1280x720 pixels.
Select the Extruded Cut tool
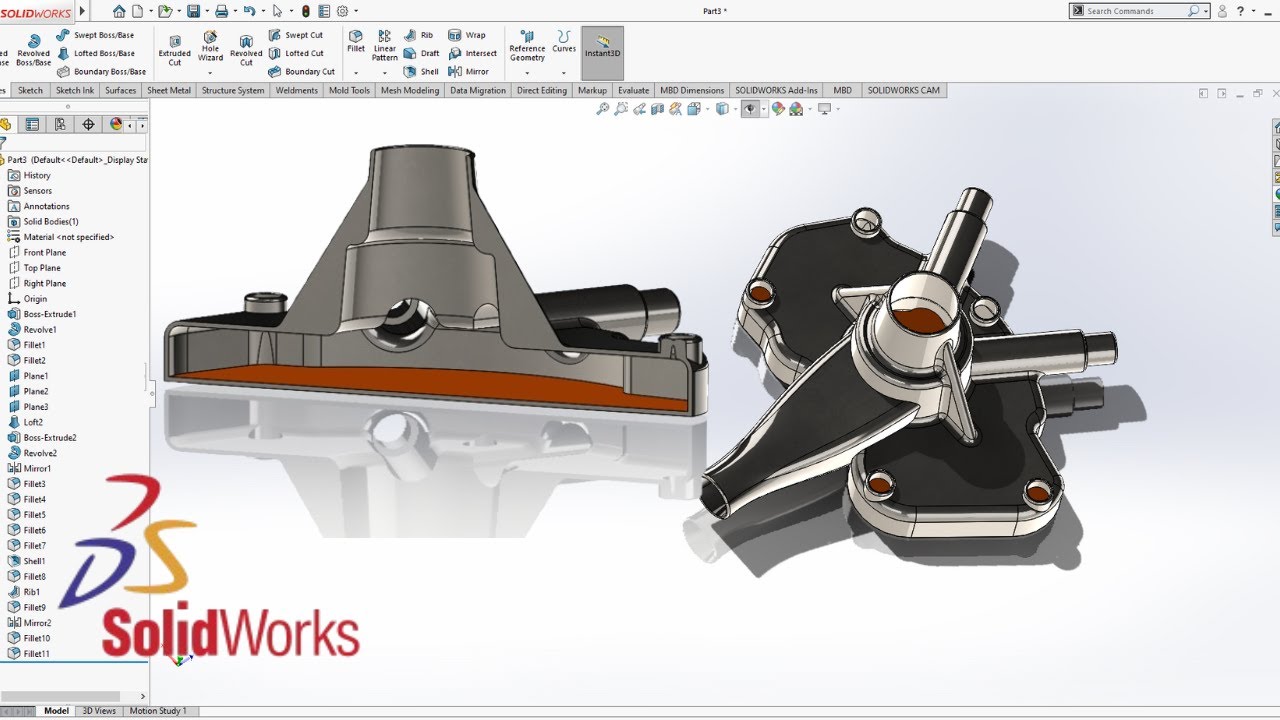pyautogui.click(x=174, y=51)
